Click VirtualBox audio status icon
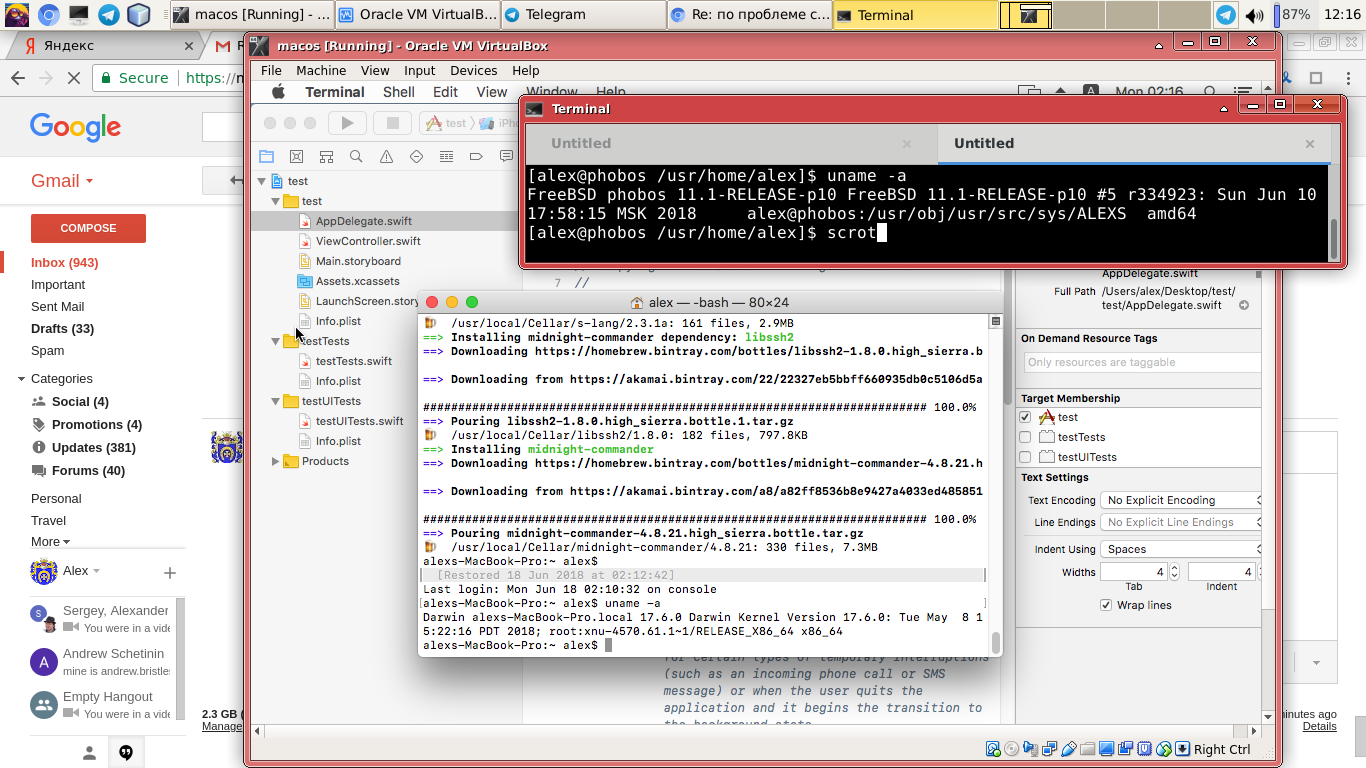 (x=1031, y=749)
